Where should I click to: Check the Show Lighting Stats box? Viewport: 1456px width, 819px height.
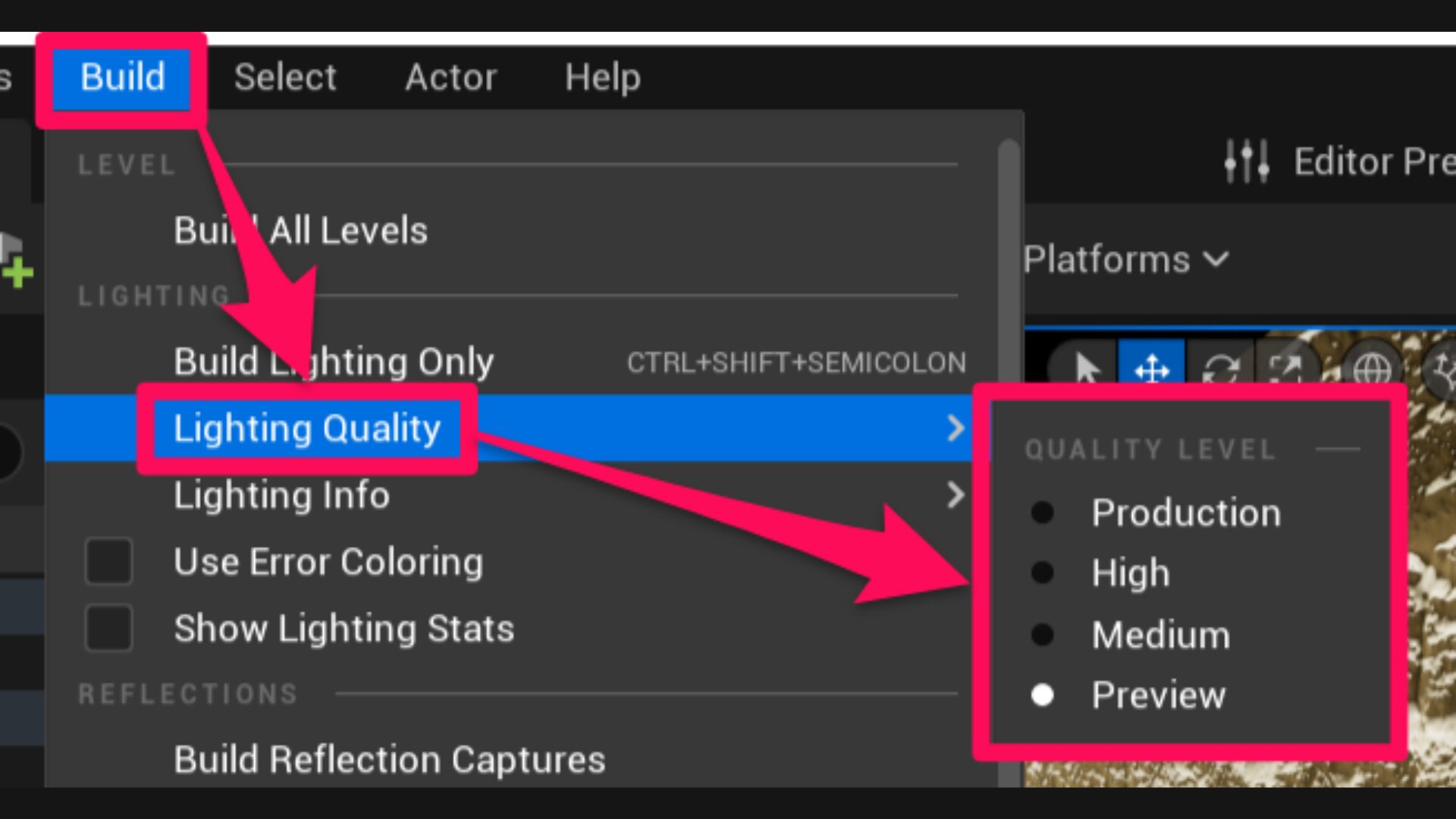109,629
